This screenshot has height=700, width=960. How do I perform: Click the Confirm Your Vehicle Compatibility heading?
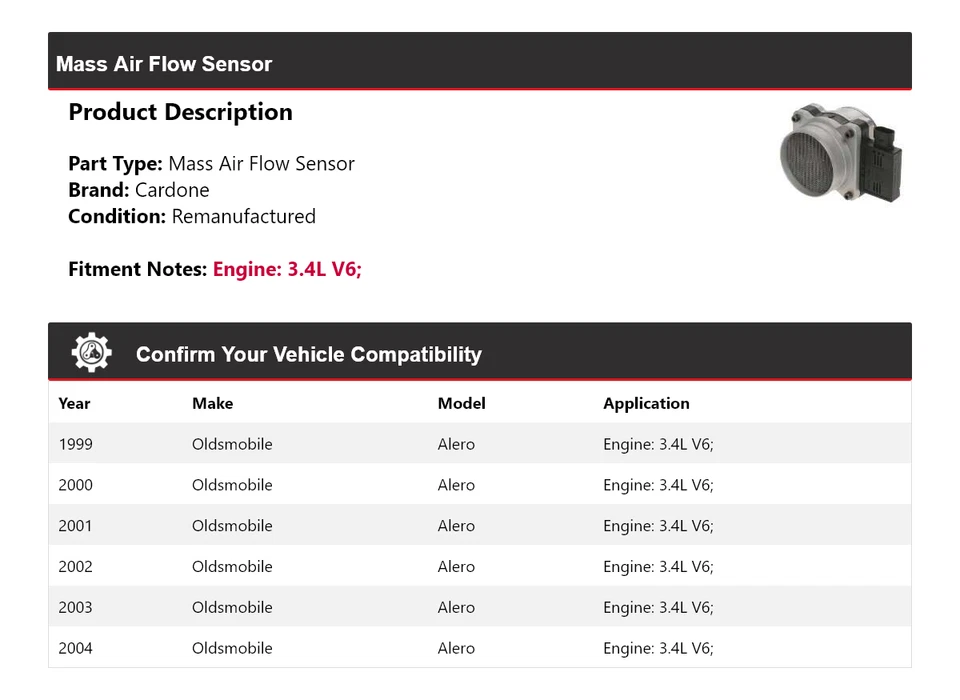308,355
